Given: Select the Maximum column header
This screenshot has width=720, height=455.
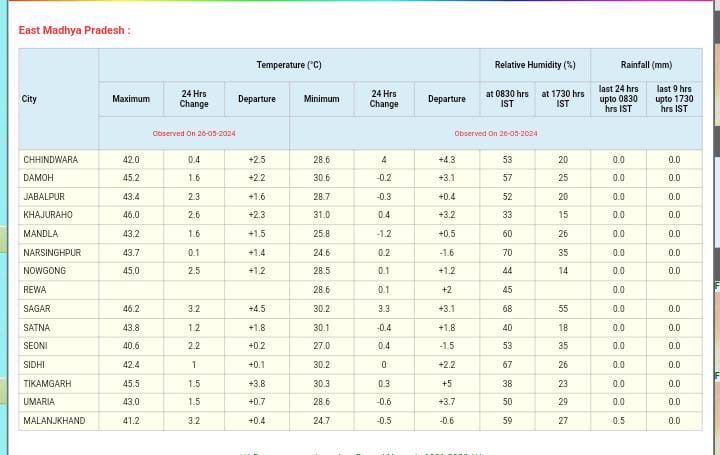Looking at the screenshot, I should pos(131,99).
